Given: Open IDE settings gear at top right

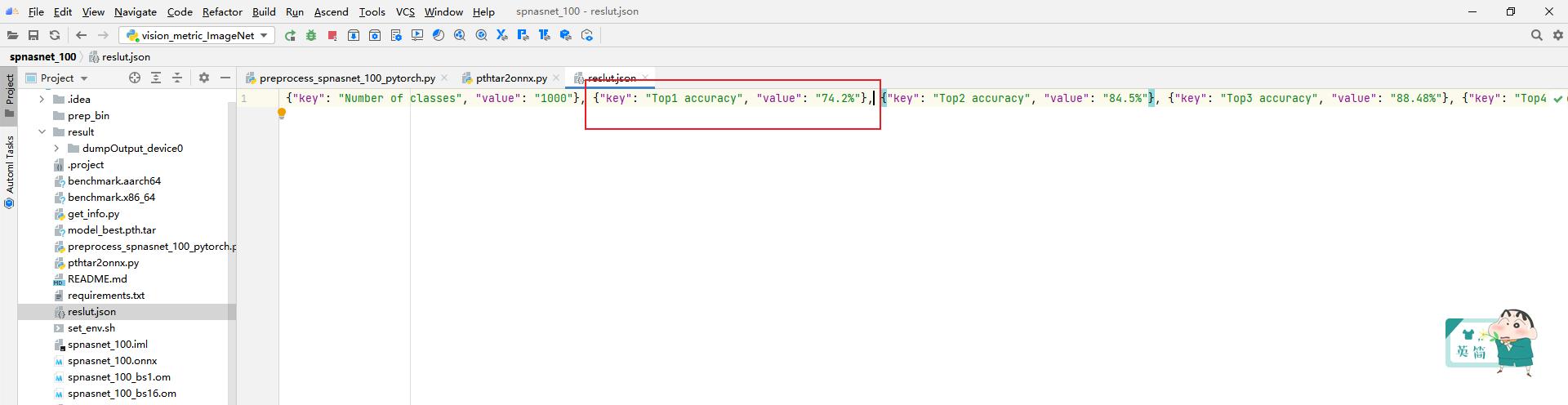Looking at the screenshot, I should click(1557, 35).
